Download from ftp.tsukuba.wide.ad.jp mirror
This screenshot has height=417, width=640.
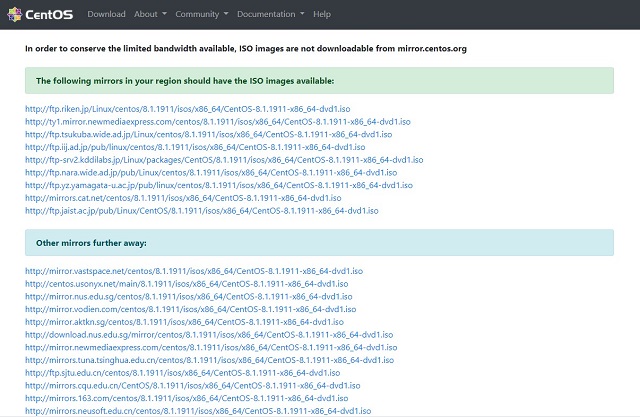209,134
